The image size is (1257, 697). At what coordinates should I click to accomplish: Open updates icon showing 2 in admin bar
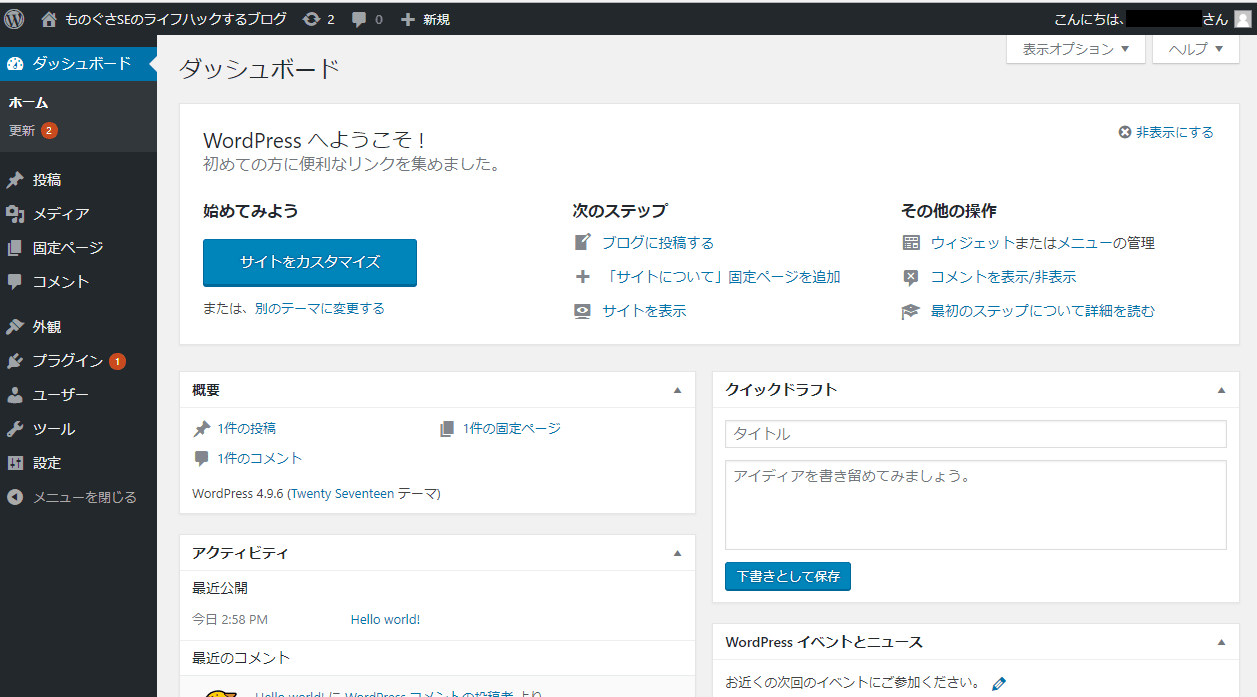pyautogui.click(x=312, y=19)
